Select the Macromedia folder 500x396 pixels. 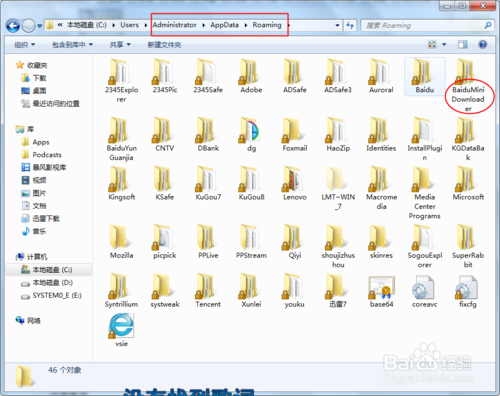coord(381,188)
